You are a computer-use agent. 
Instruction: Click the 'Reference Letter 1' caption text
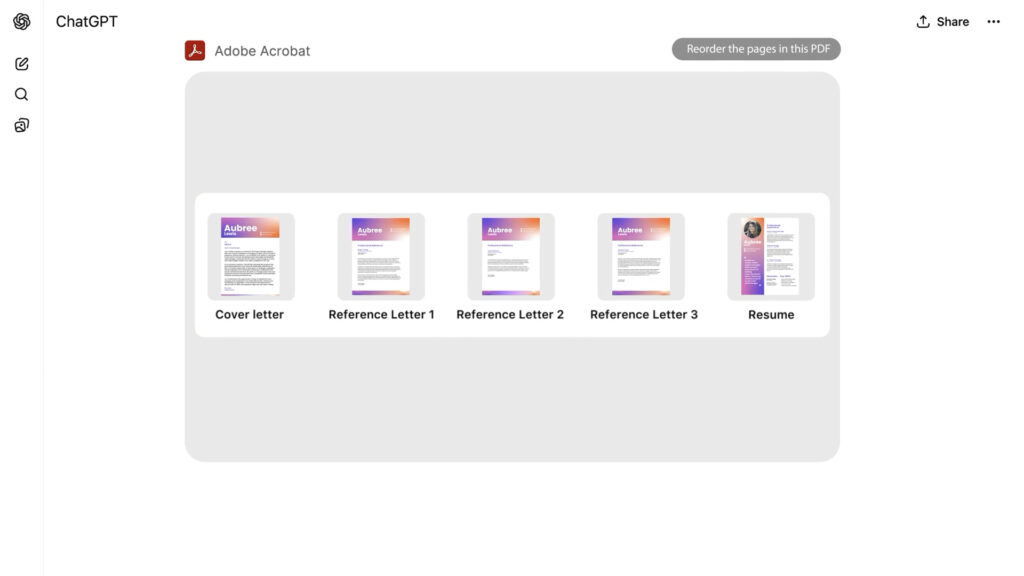(x=381, y=315)
